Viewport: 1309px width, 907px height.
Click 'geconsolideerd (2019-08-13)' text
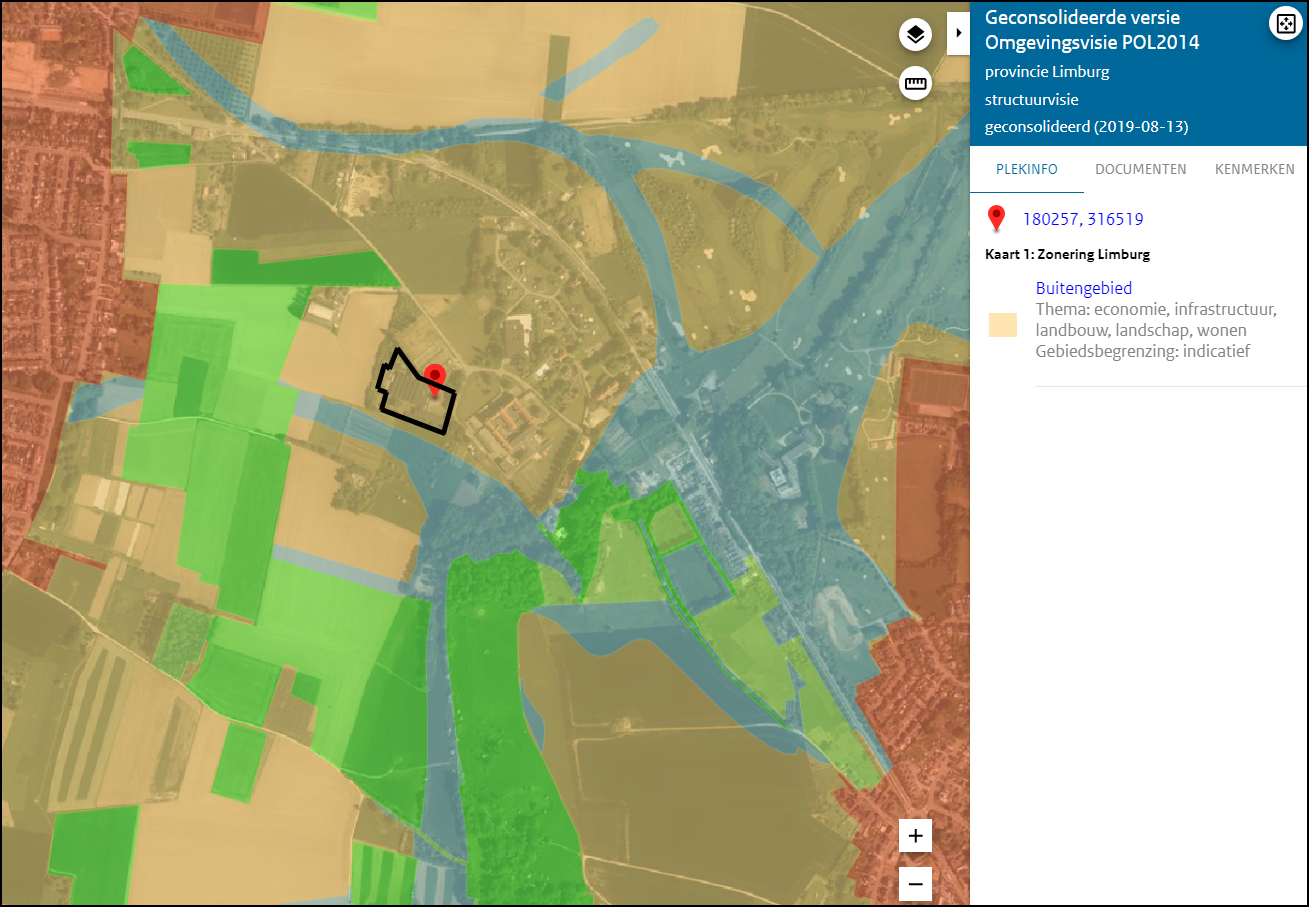click(x=1086, y=127)
